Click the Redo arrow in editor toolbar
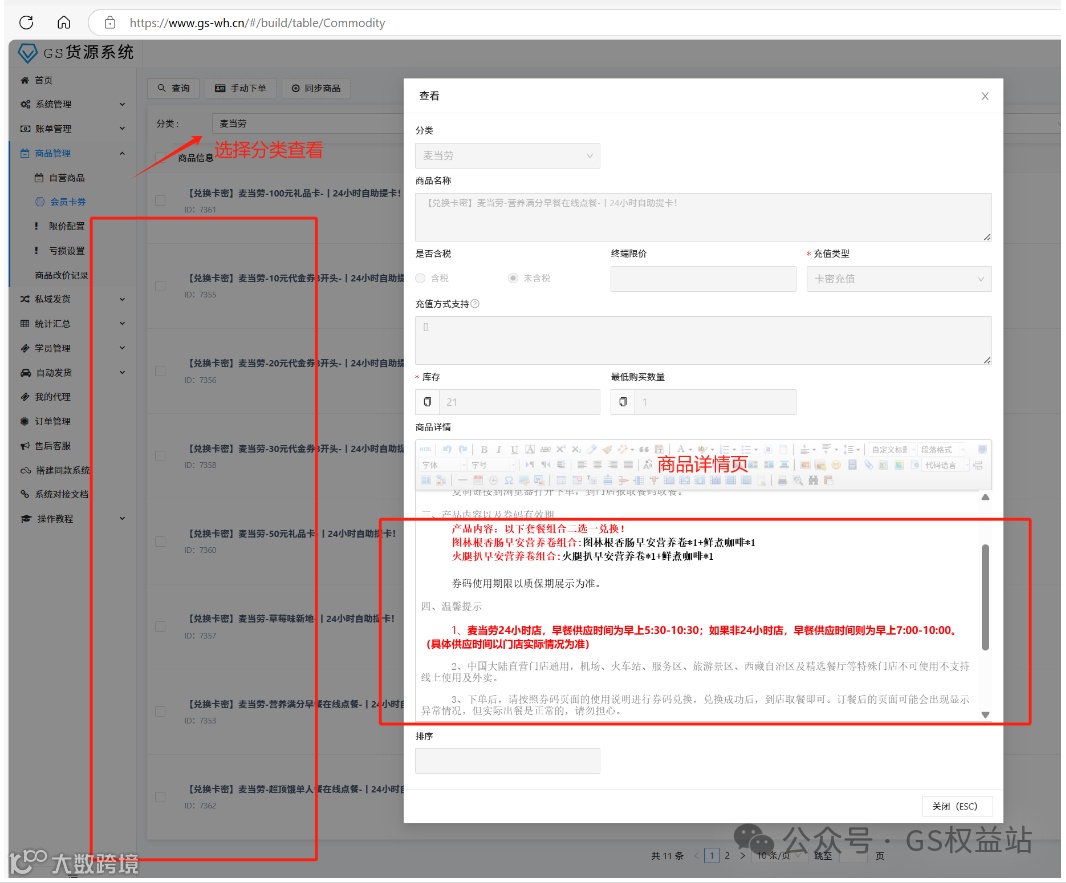Viewport: 1066px width, 883px height. click(x=463, y=449)
